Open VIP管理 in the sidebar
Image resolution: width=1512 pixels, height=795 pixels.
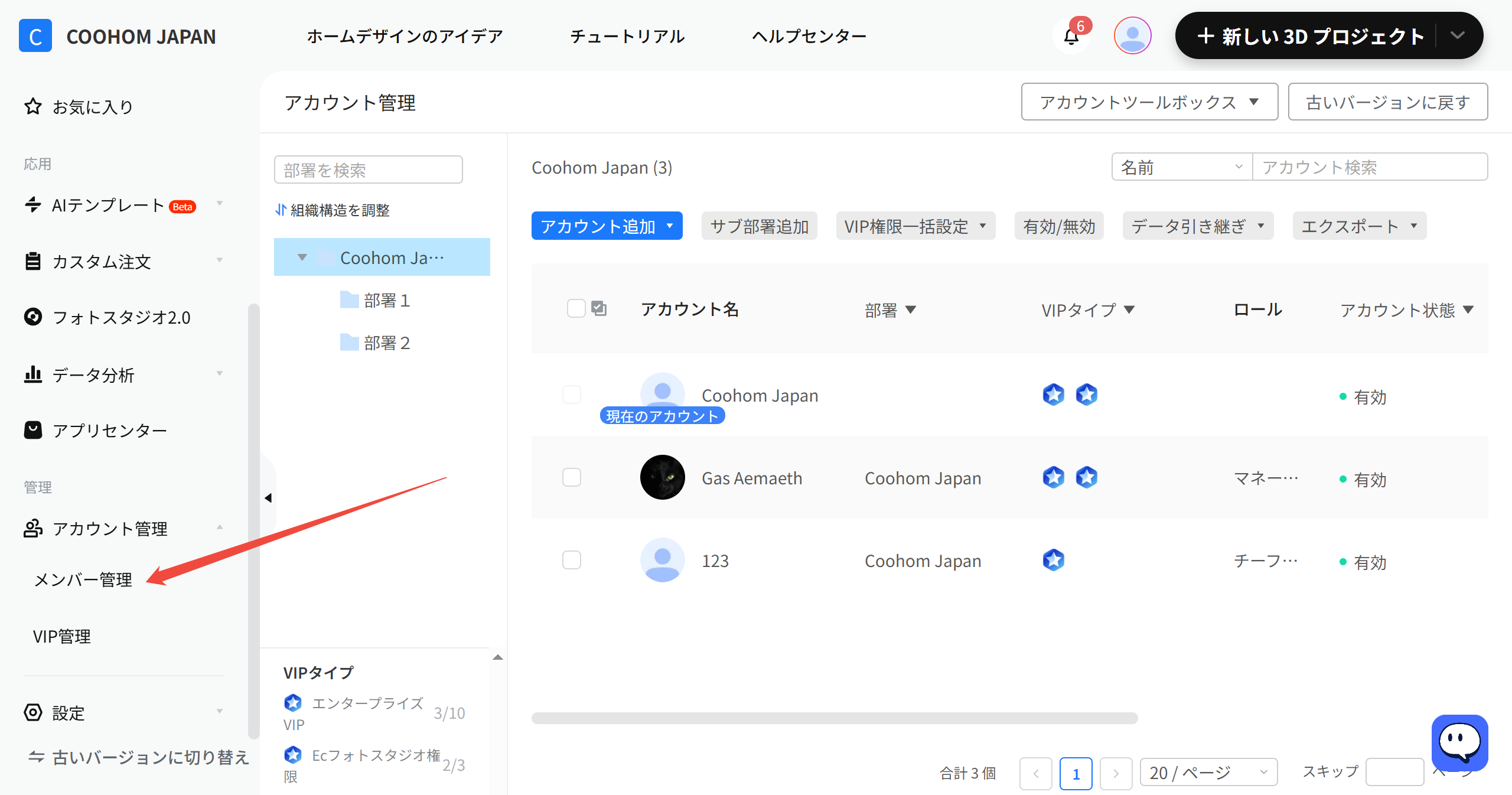[62, 636]
